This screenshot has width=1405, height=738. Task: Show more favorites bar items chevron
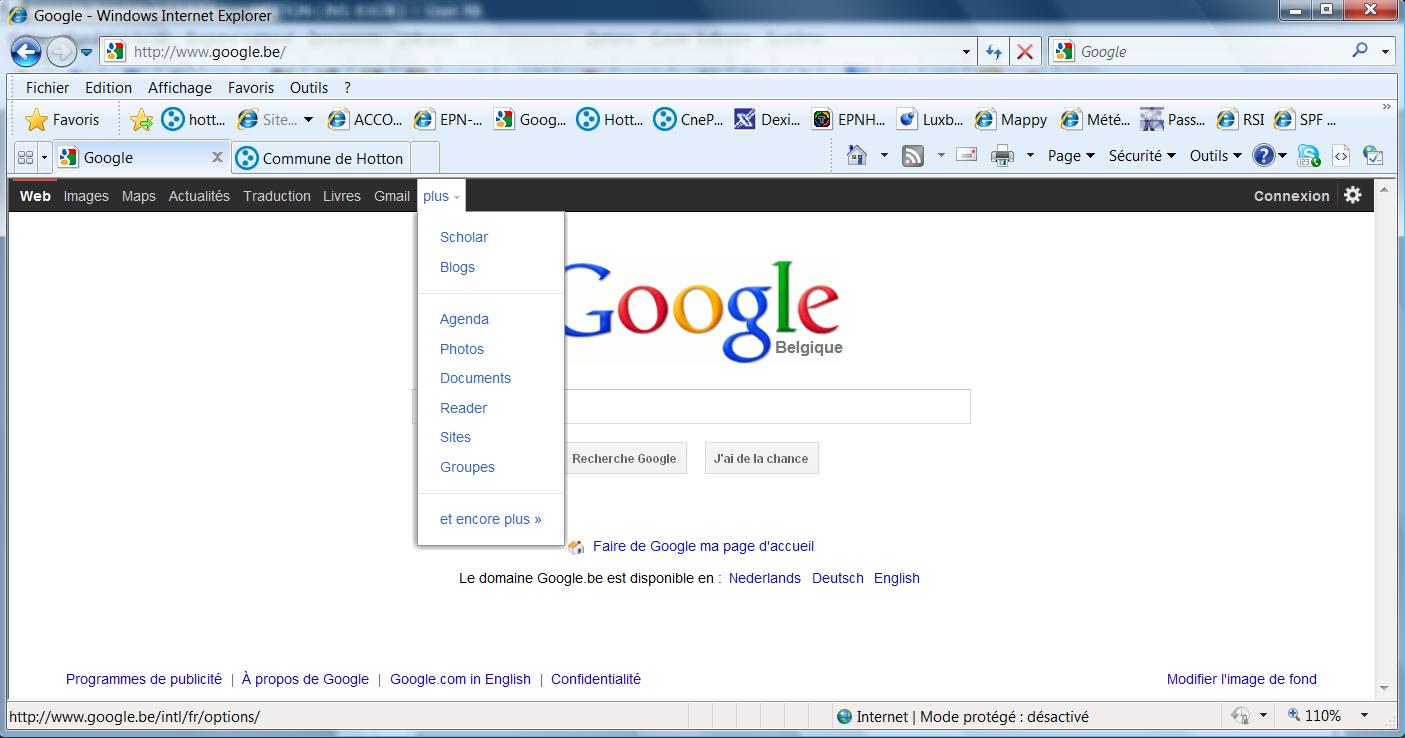coord(1386,107)
